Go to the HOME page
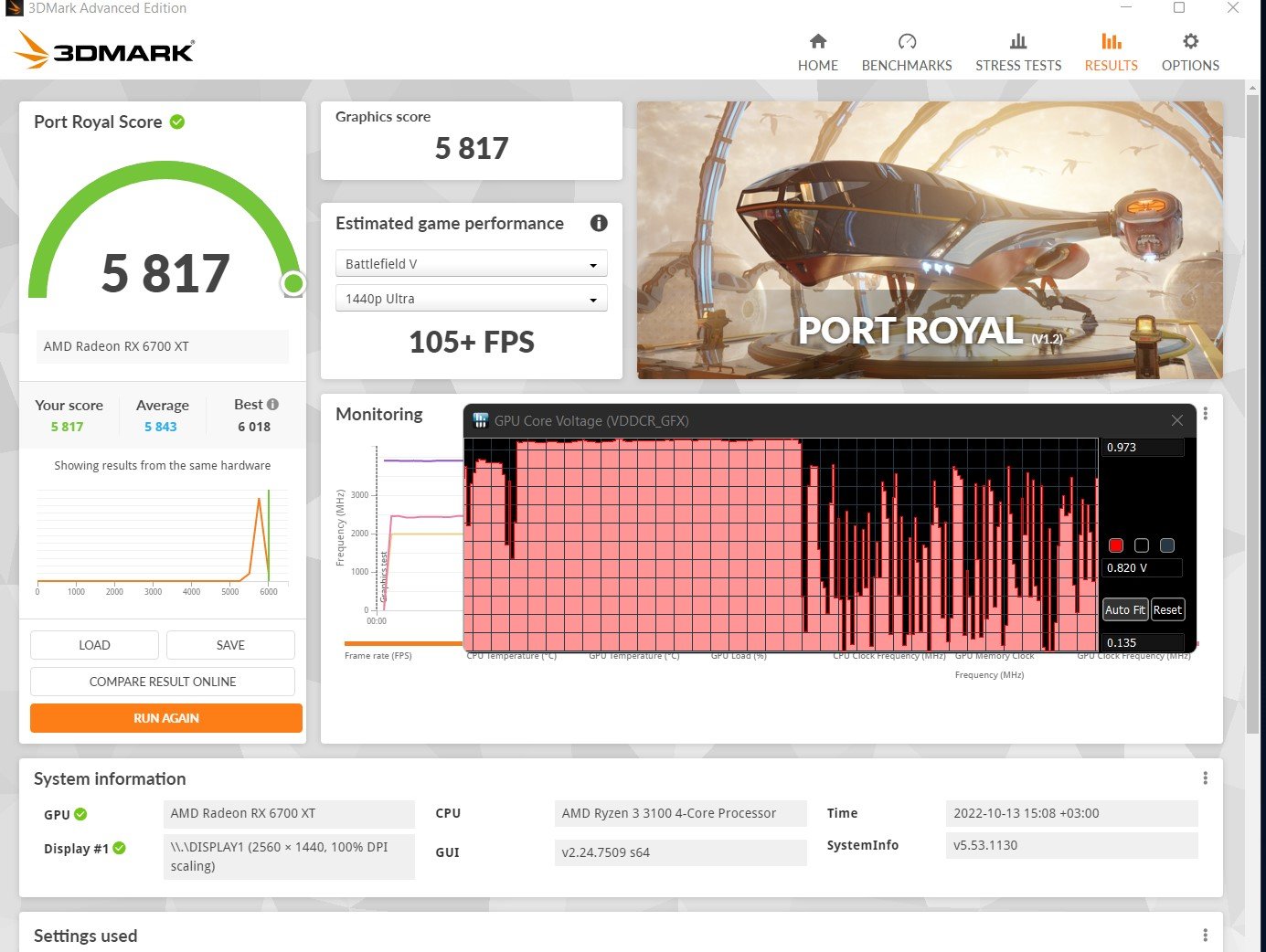This screenshot has width=1266, height=952. coord(817,53)
